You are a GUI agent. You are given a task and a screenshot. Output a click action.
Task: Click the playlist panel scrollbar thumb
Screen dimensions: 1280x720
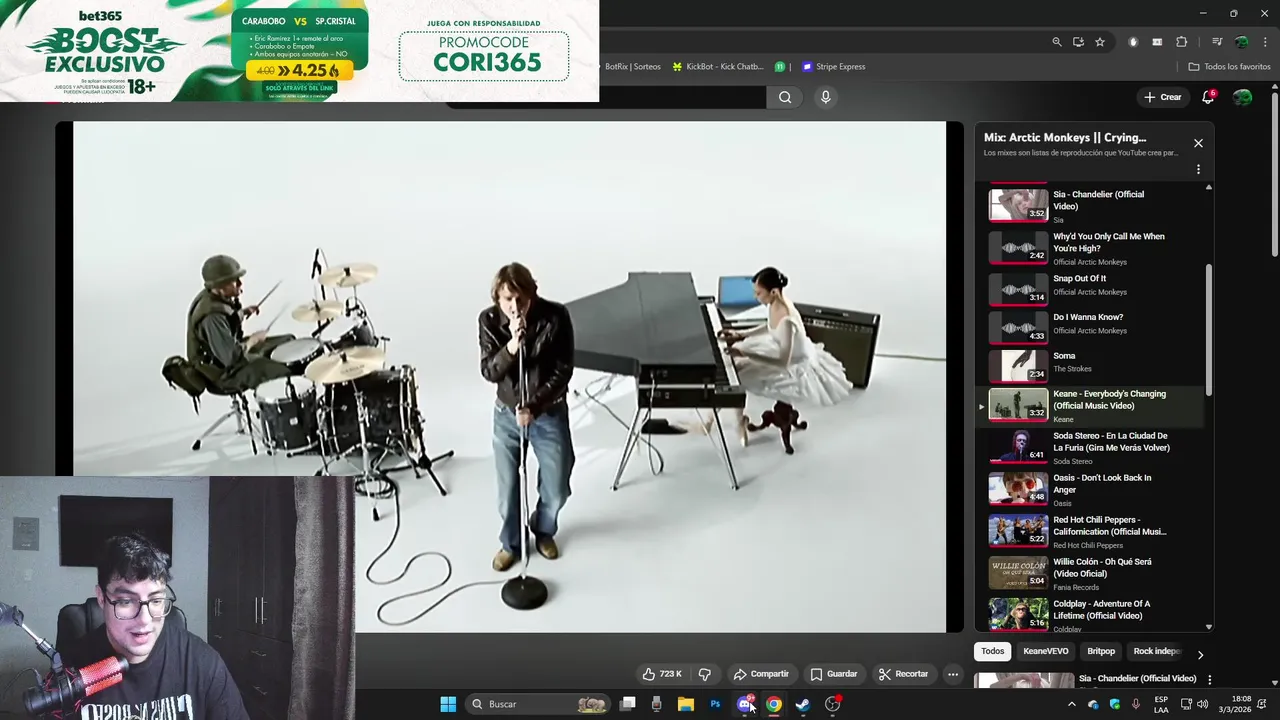click(1208, 330)
